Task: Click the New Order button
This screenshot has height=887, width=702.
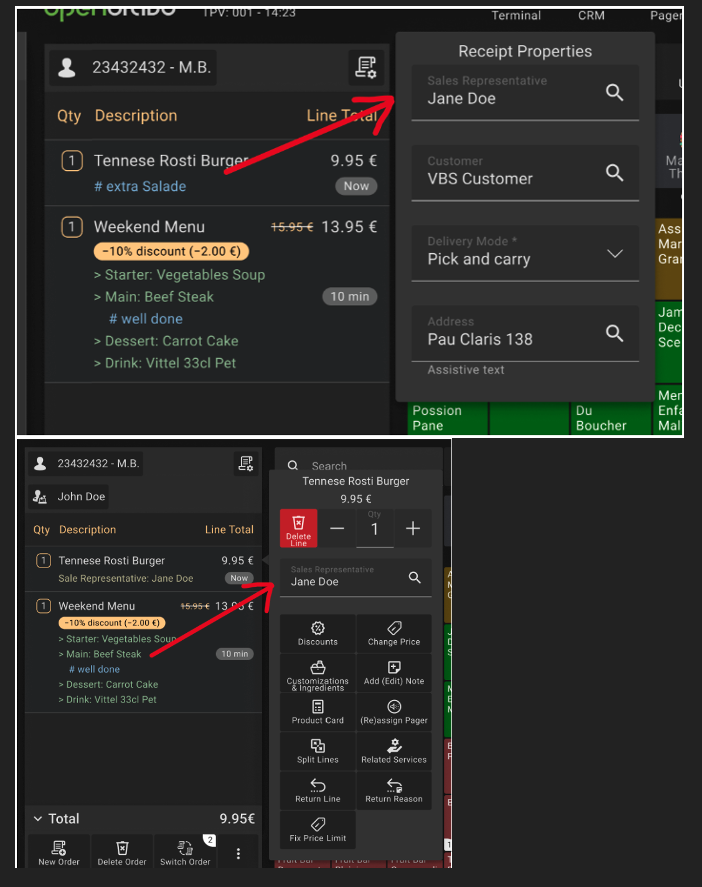Action: click(x=59, y=853)
